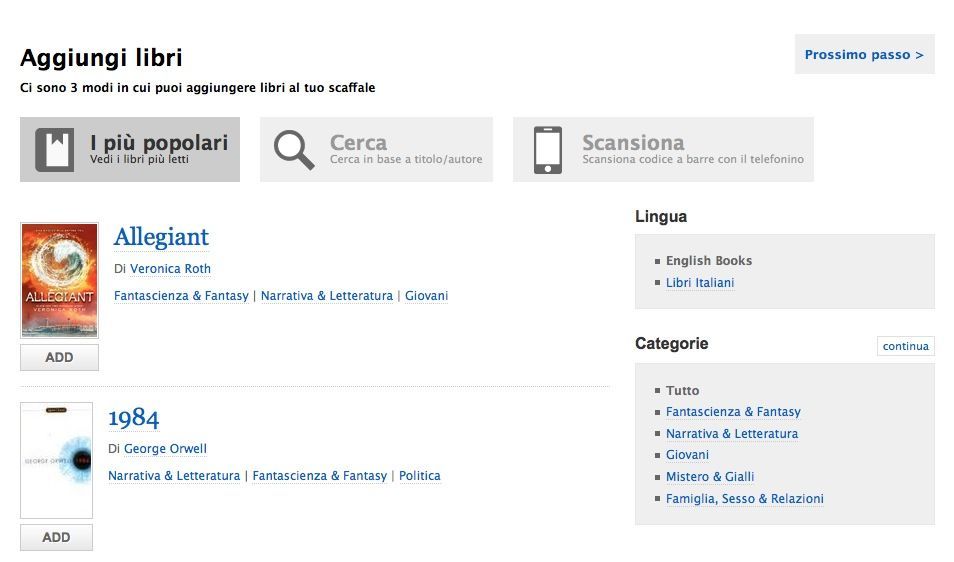Open the Allegiant title link
The width and height of the screenshot is (954, 562).
(x=161, y=237)
